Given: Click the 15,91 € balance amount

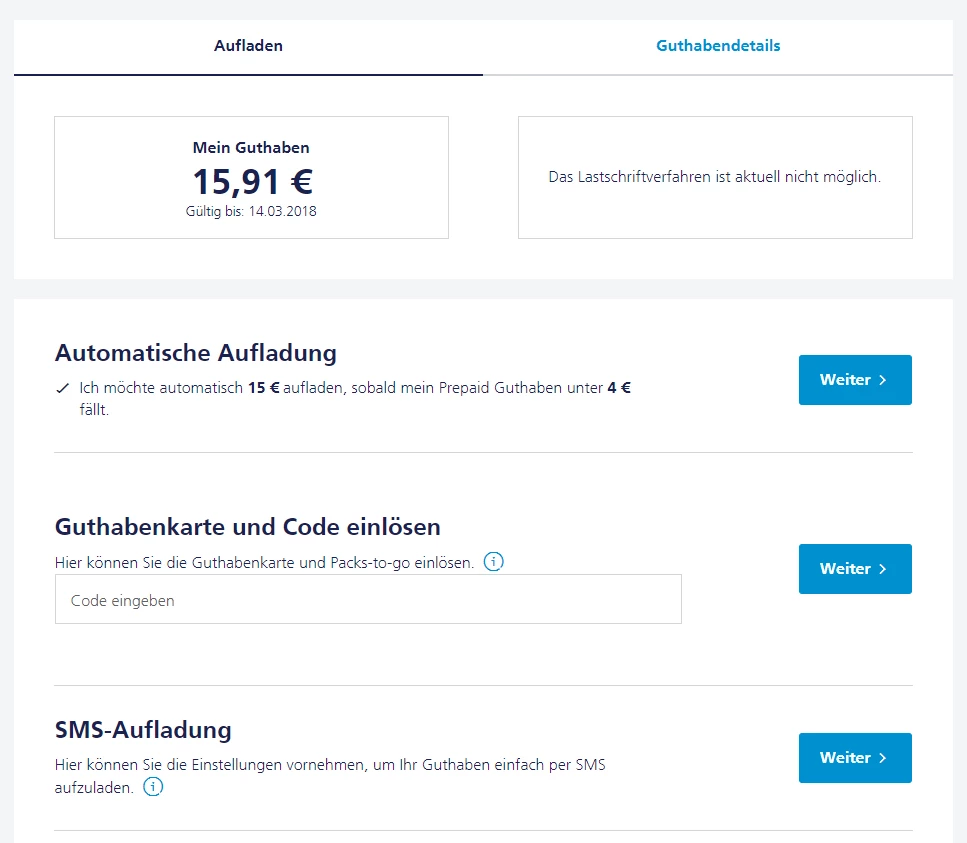Looking at the screenshot, I should 252,181.
